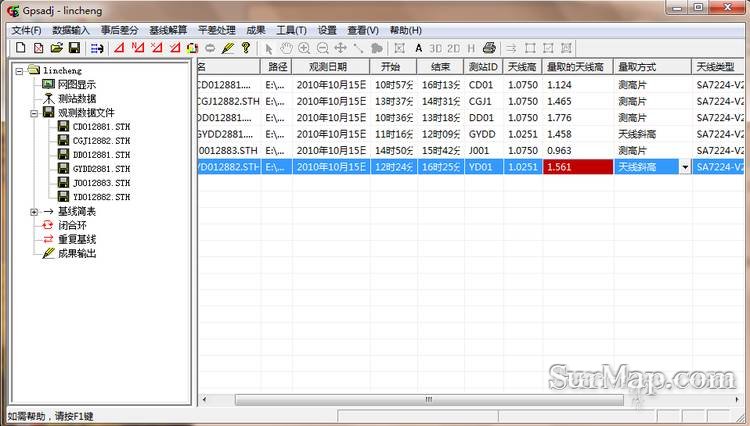The image size is (750, 426).
Task: Switch to 3D view toolbar button
Action: coord(435,48)
